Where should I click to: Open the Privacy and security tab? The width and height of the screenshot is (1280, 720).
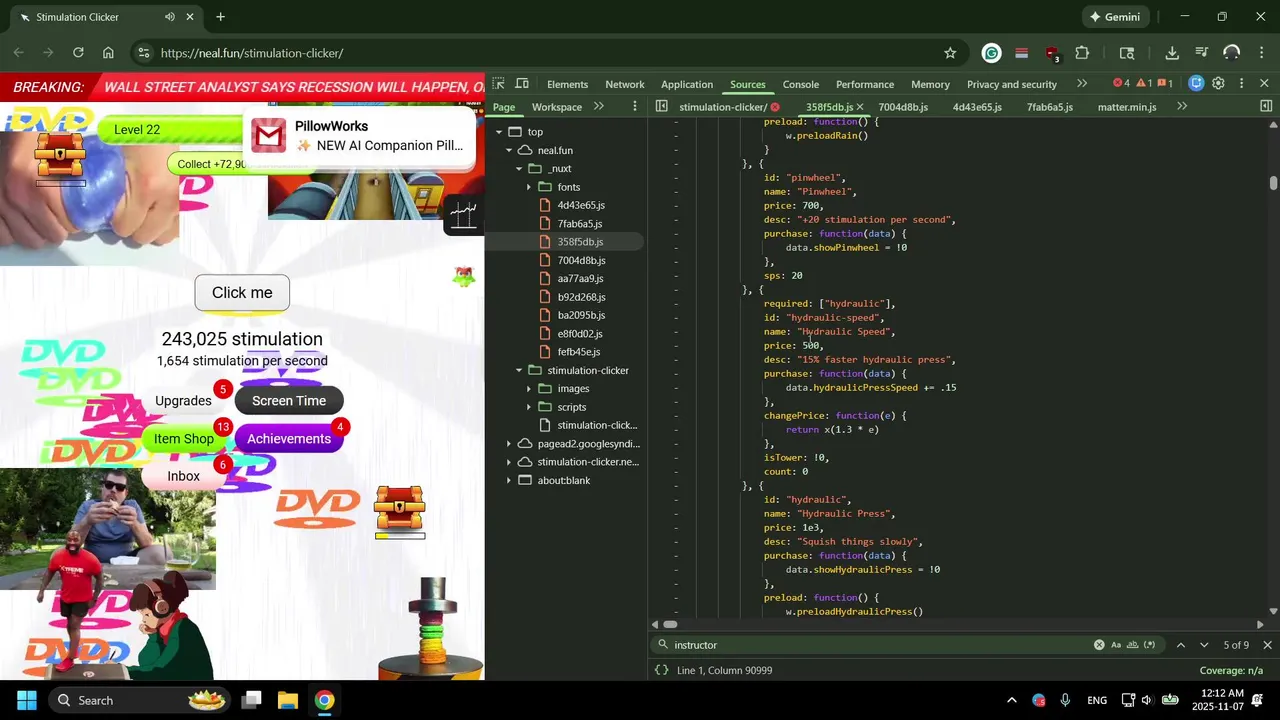[1012, 84]
